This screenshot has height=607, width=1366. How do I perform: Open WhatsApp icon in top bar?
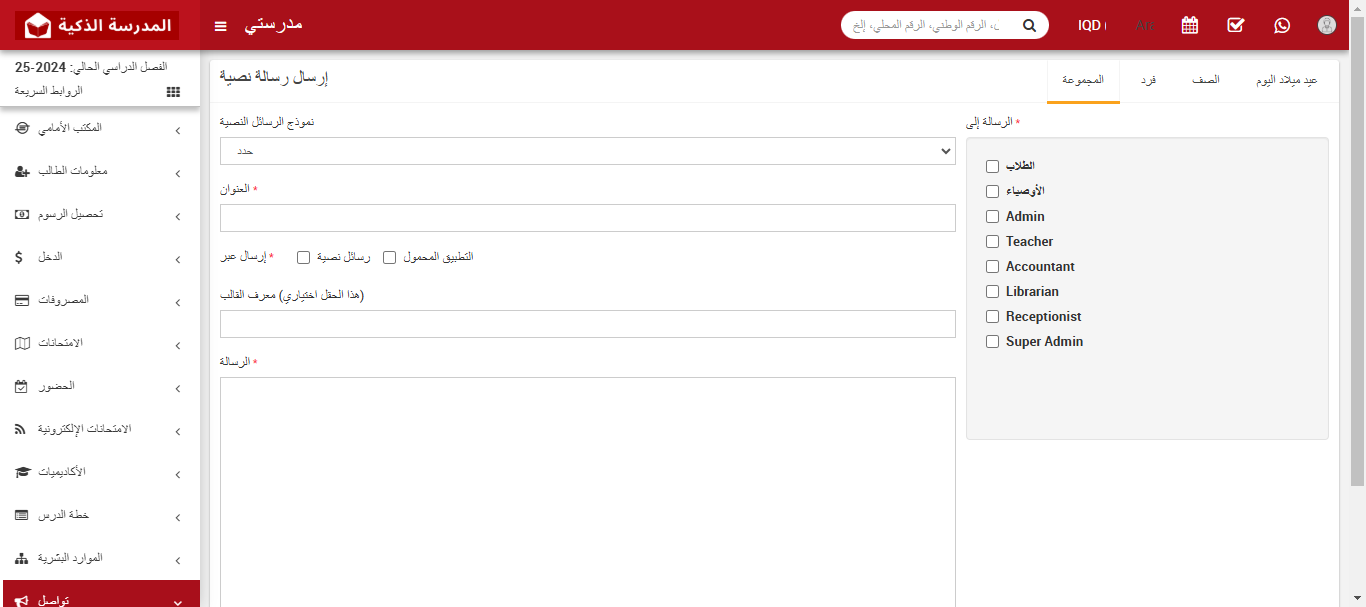click(1282, 25)
